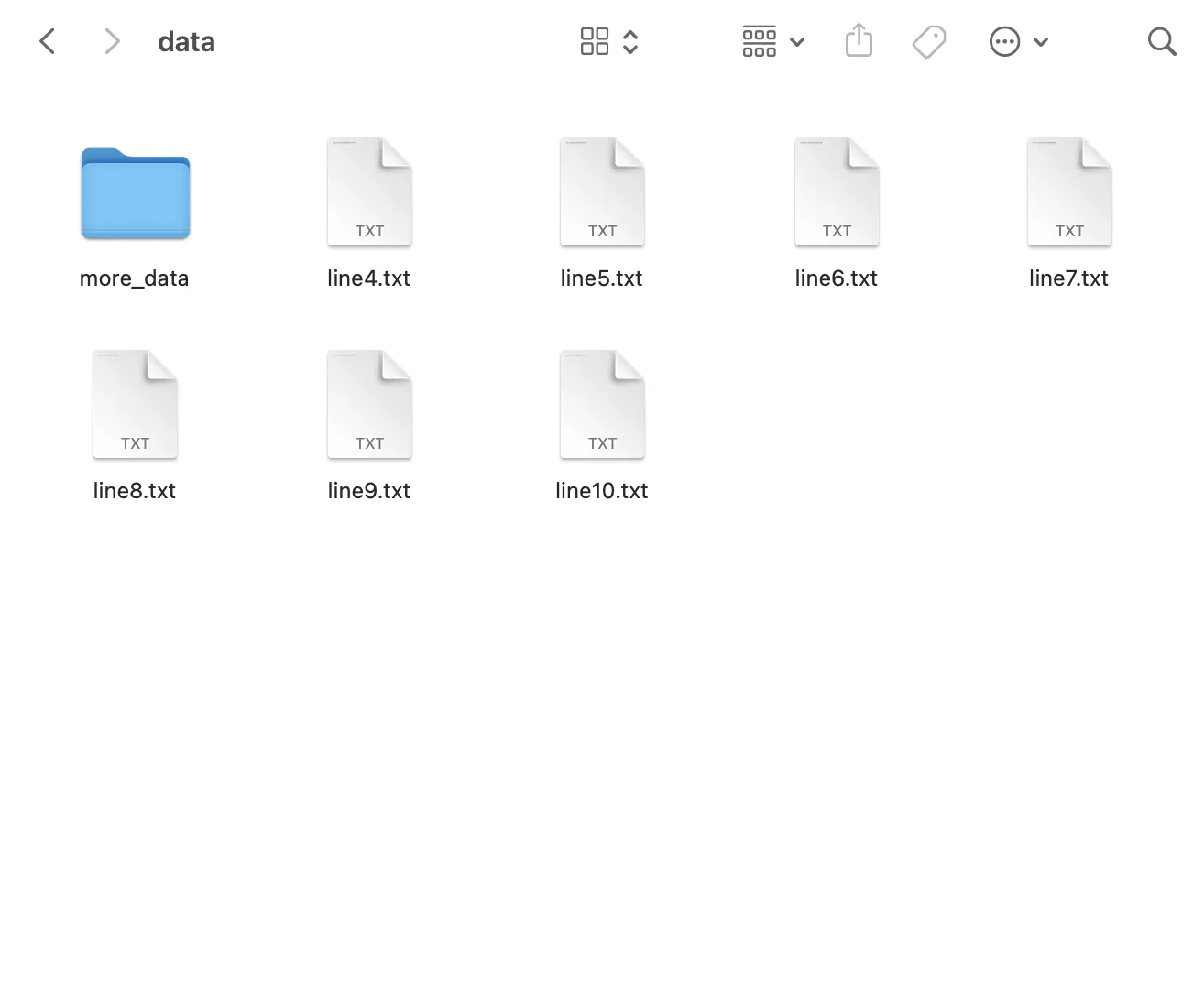
Task: Select the line7.txt file icon
Action: point(1069,192)
